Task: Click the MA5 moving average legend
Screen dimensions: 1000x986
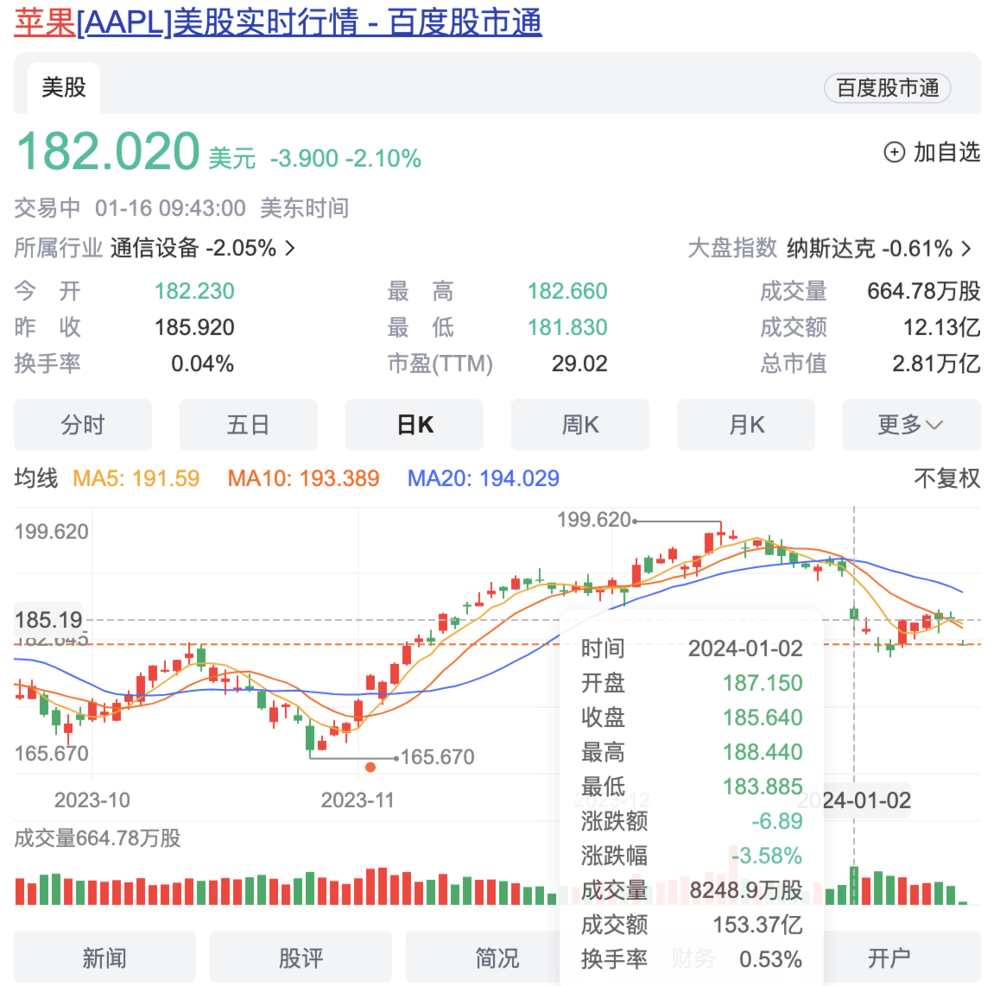Action: coord(136,479)
